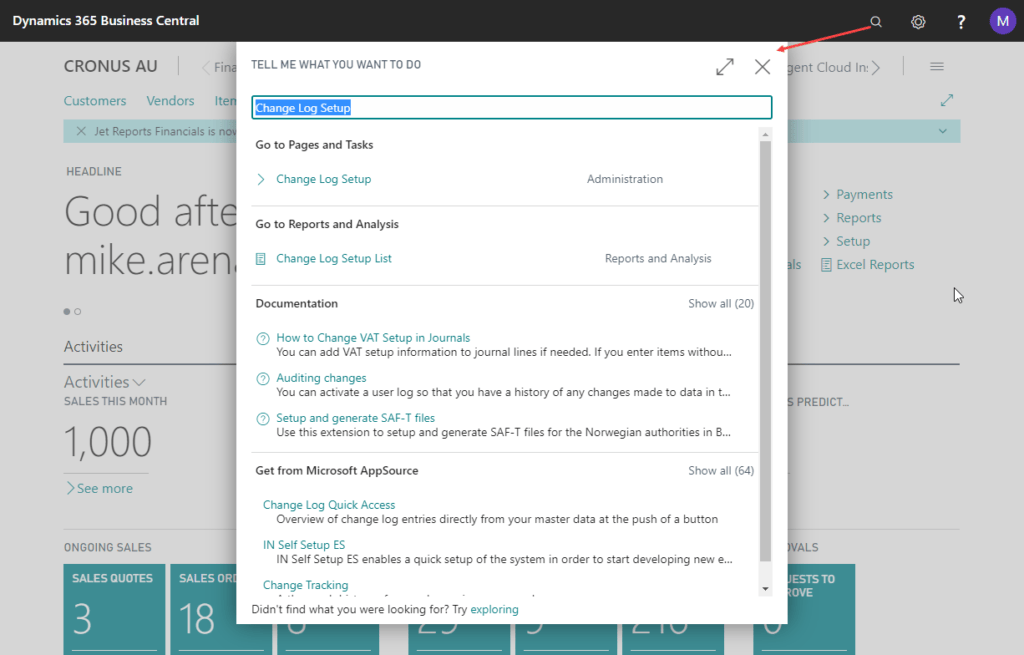Click the exploring link at dialog bottom
Viewport: 1024px width, 655px height.
coord(494,609)
